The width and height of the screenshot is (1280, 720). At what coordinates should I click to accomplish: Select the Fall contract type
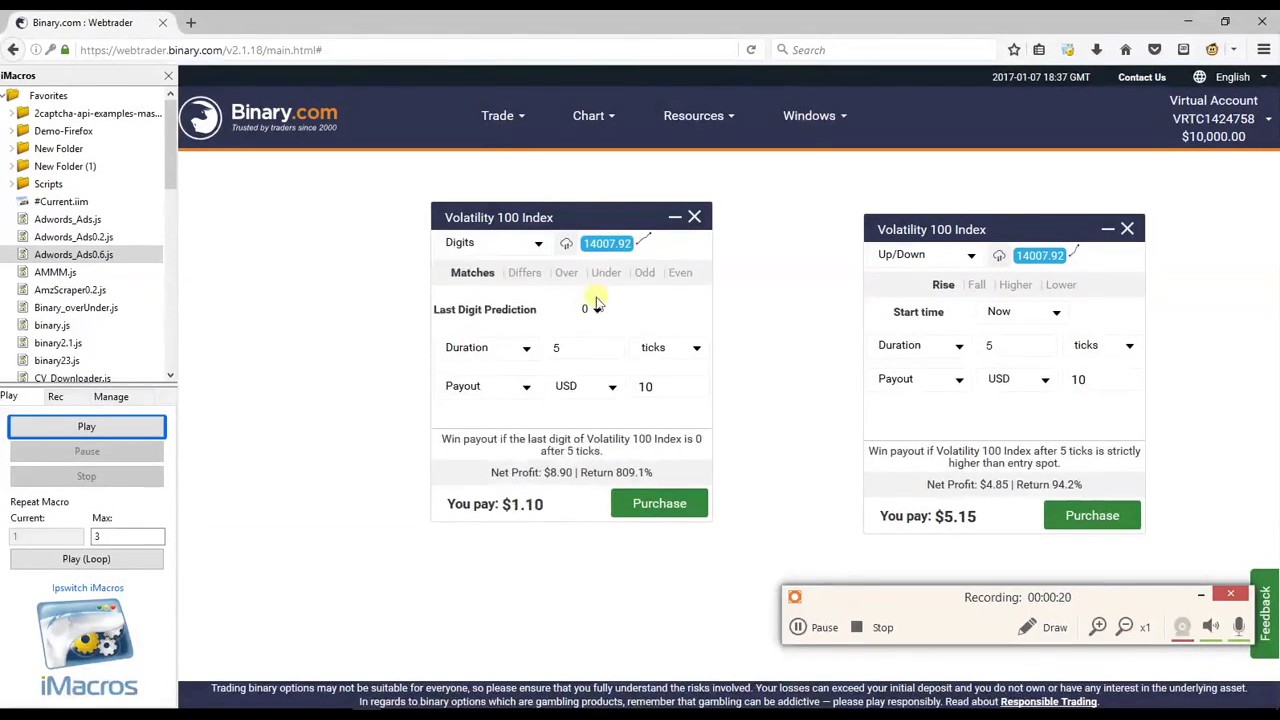pyautogui.click(x=976, y=285)
